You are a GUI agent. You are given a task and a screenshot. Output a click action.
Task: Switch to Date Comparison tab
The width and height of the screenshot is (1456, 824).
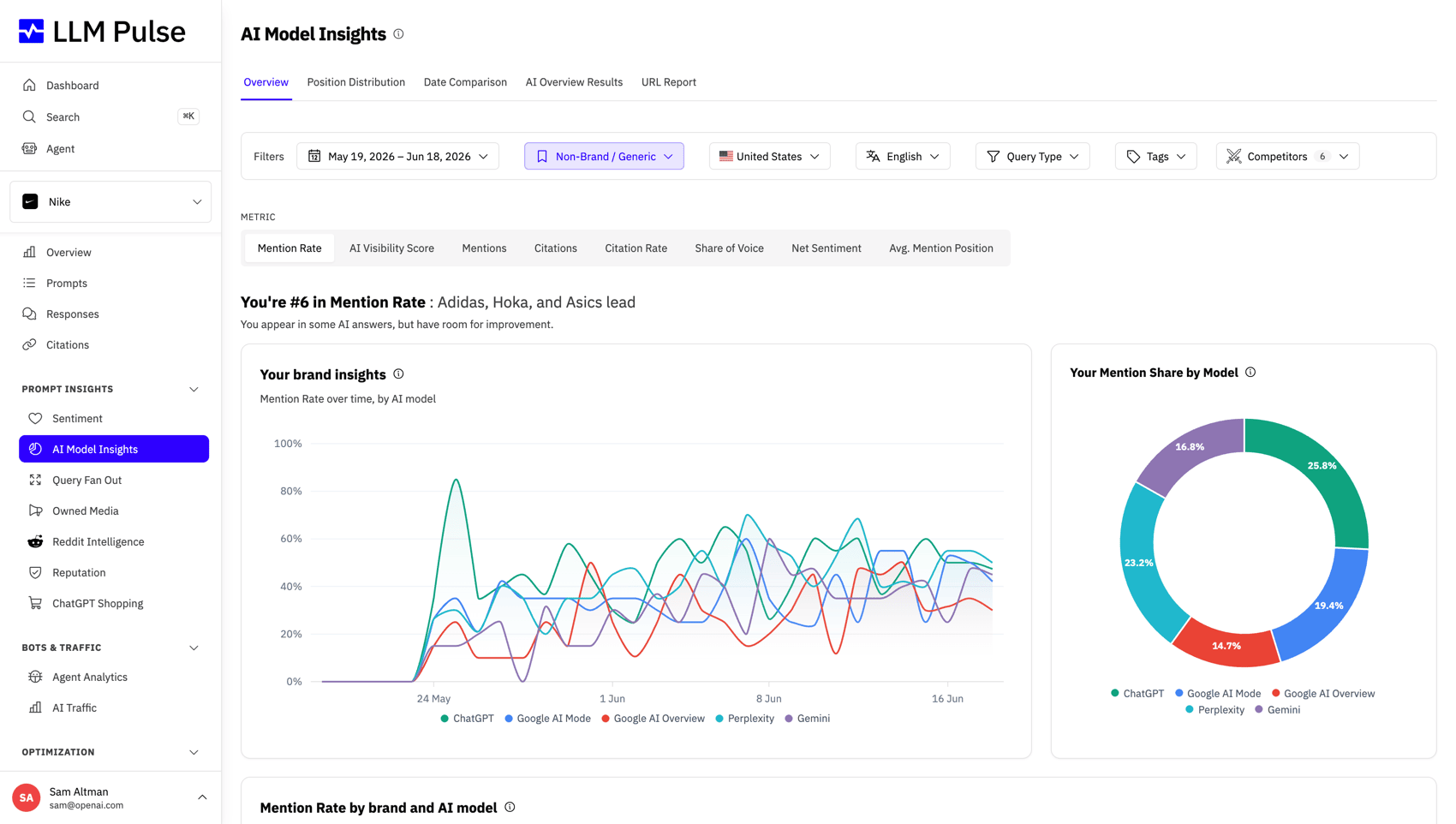[465, 82]
